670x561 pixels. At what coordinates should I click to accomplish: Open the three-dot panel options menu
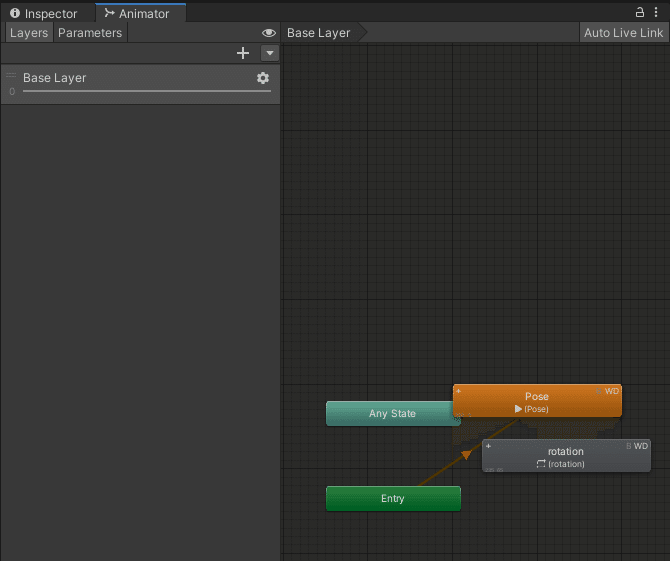click(656, 12)
